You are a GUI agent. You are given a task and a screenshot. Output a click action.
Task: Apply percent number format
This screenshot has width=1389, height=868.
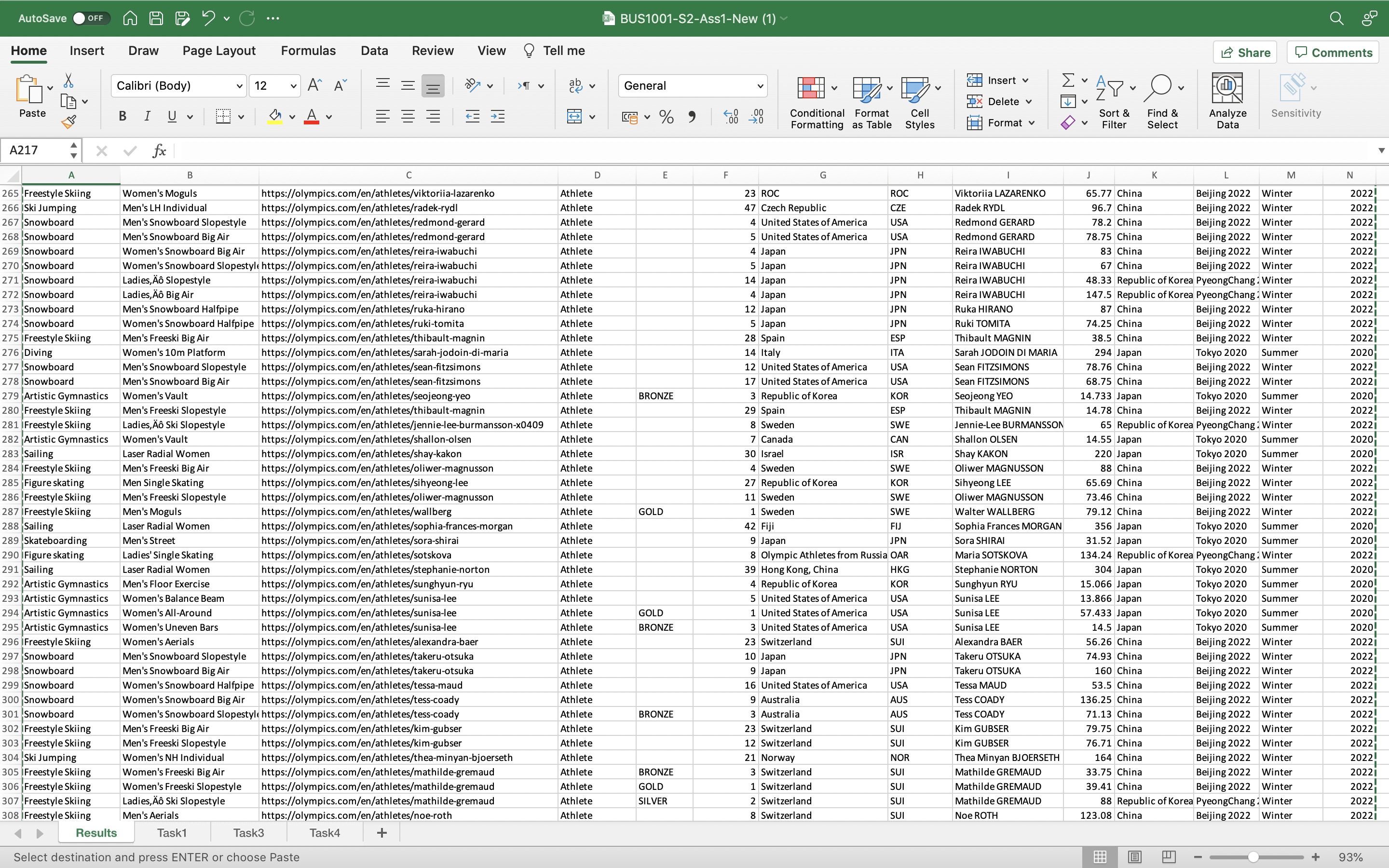665,117
